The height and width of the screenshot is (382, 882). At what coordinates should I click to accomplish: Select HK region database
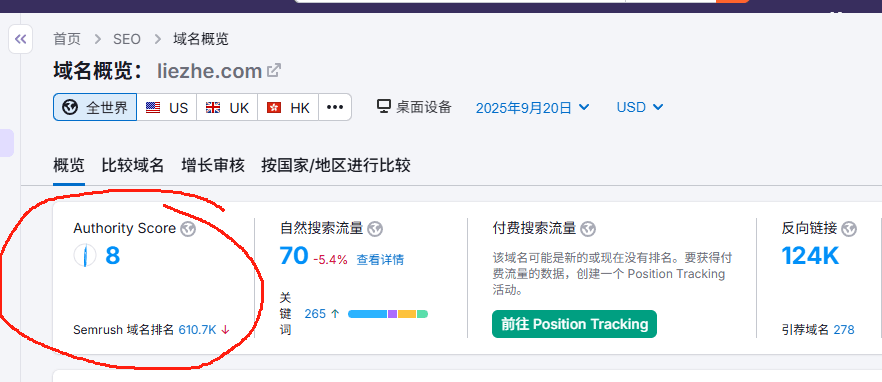coord(288,107)
